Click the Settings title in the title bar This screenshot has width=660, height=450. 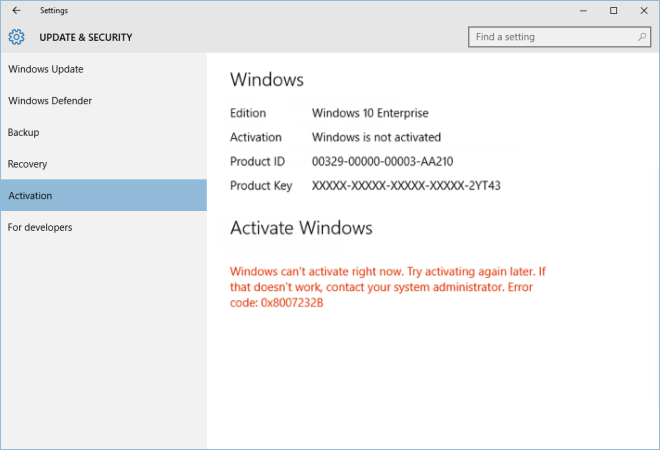[x=55, y=10]
